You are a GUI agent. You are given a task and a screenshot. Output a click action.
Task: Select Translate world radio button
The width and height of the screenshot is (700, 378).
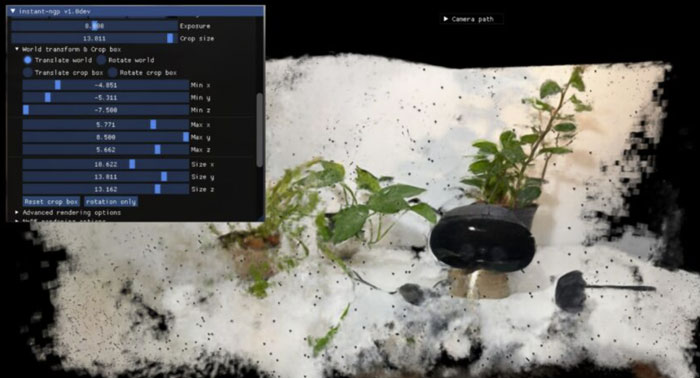point(28,60)
